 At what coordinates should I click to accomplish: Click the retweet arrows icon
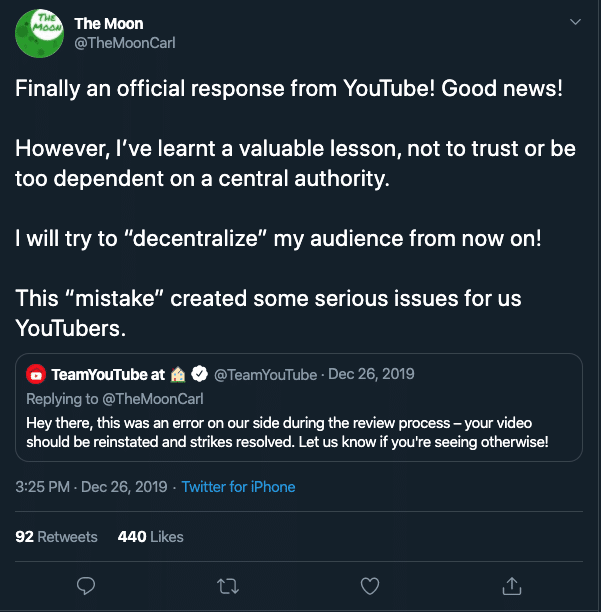228,584
